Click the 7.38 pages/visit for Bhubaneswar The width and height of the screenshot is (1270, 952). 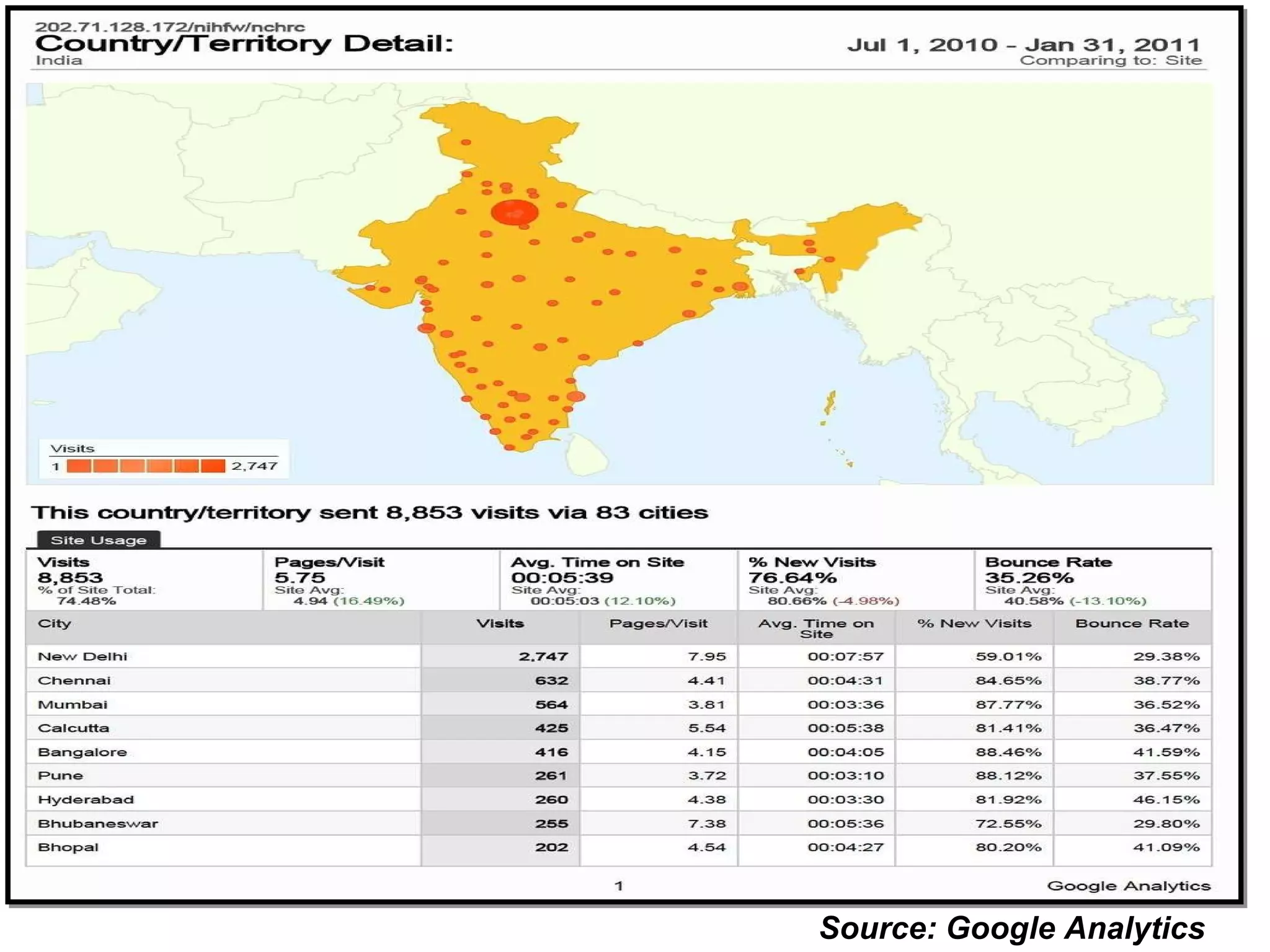[x=707, y=824]
